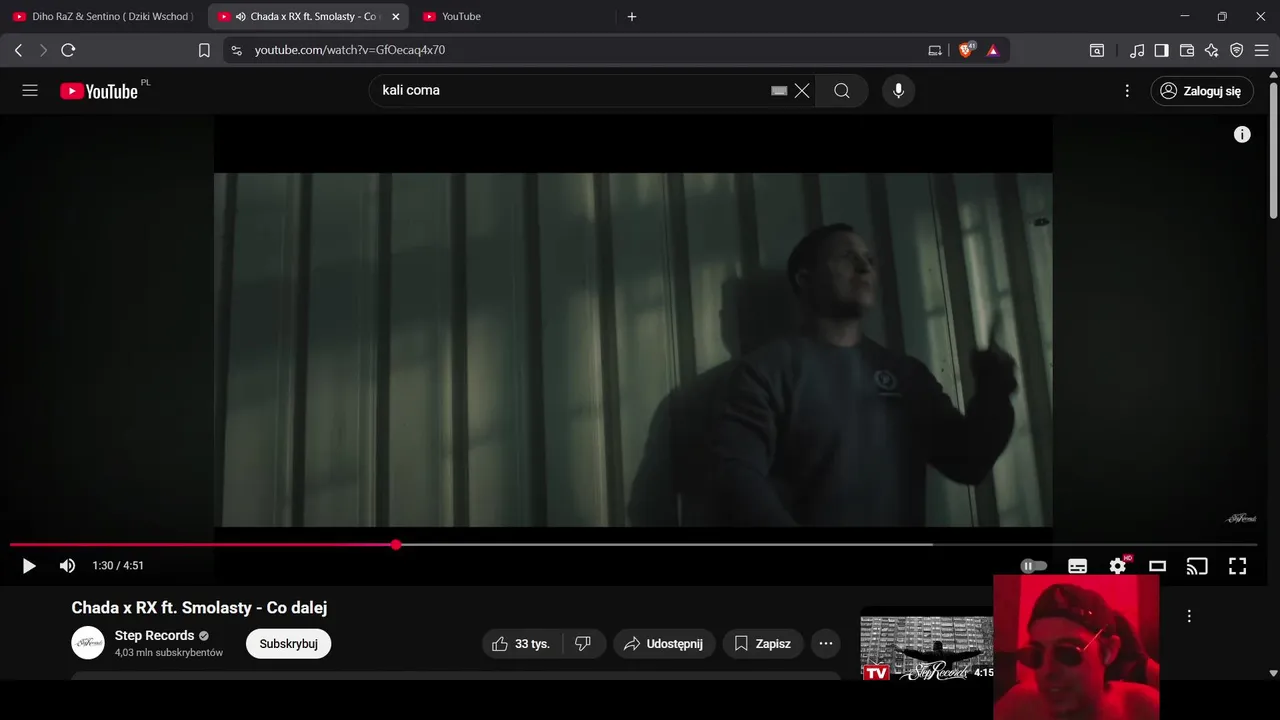Open the Step Records channel name link
This screenshot has height=720, width=1280.
tap(154, 636)
